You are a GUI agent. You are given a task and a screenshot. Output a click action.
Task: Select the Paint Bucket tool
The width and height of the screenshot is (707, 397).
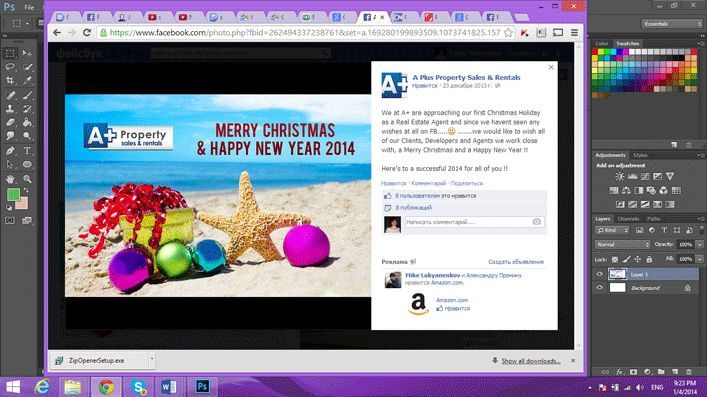(28, 122)
